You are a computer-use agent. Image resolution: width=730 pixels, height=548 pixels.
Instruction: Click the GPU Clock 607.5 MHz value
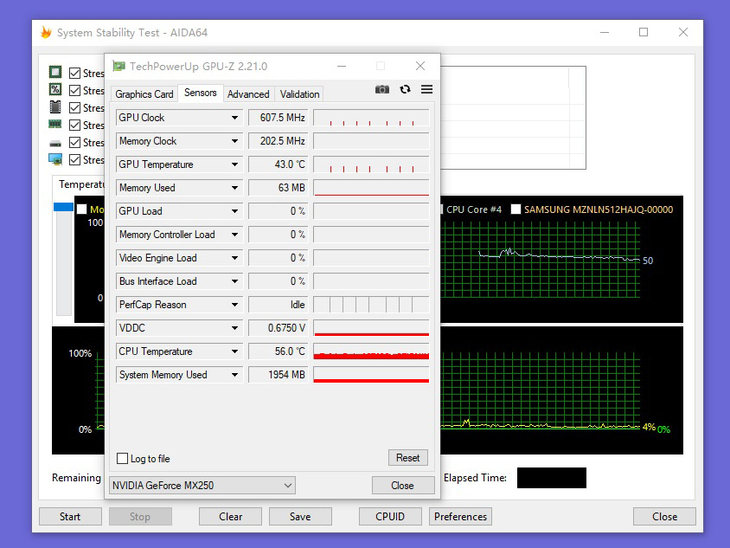point(277,118)
